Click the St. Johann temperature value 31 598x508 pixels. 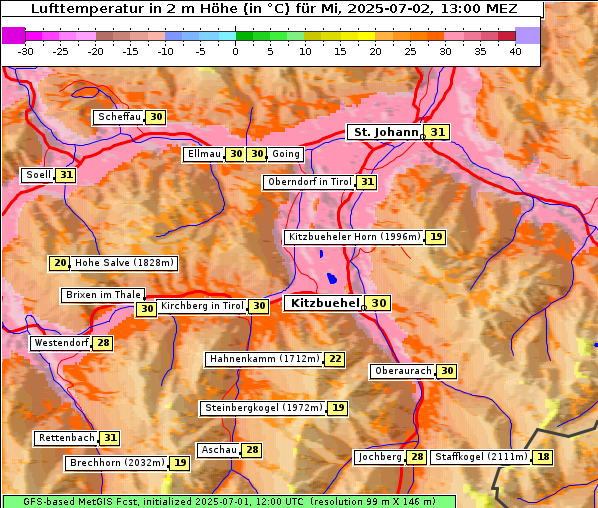pos(437,132)
